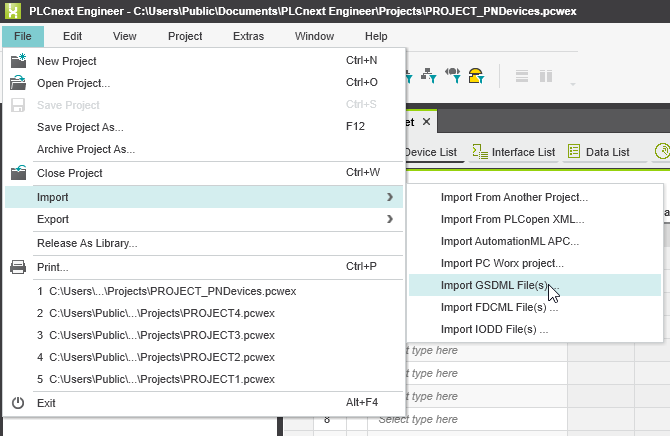Open the Help menu
The height and width of the screenshot is (436, 670).
click(376, 36)
